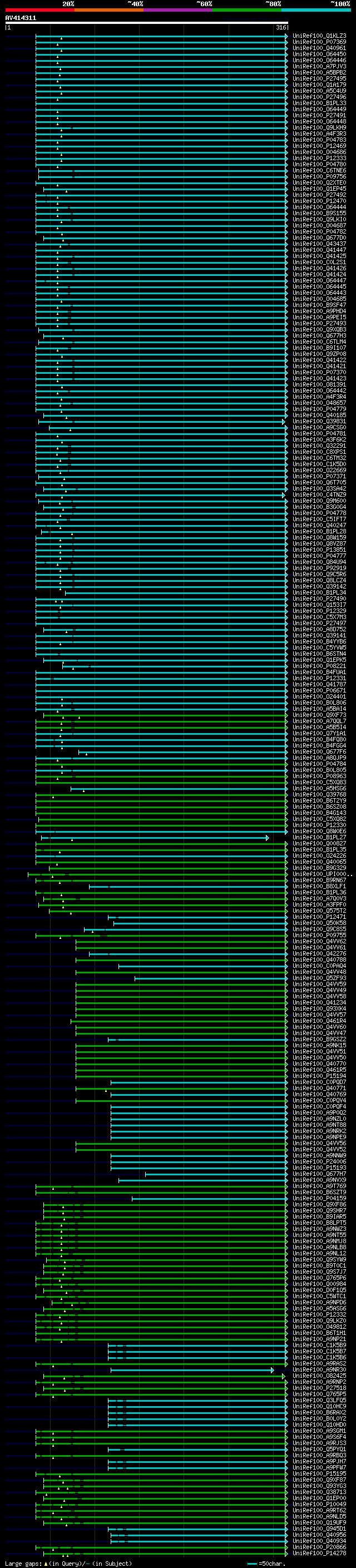Select hit label UniRef100_Q41234
This screenshot has height=1568, width=356.
[319, 1002]
